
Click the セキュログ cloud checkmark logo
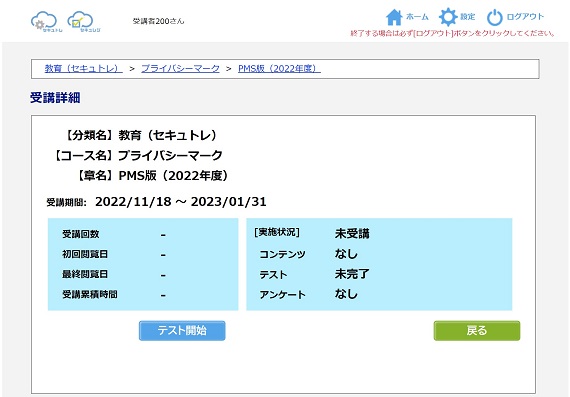tap(84, 21)
